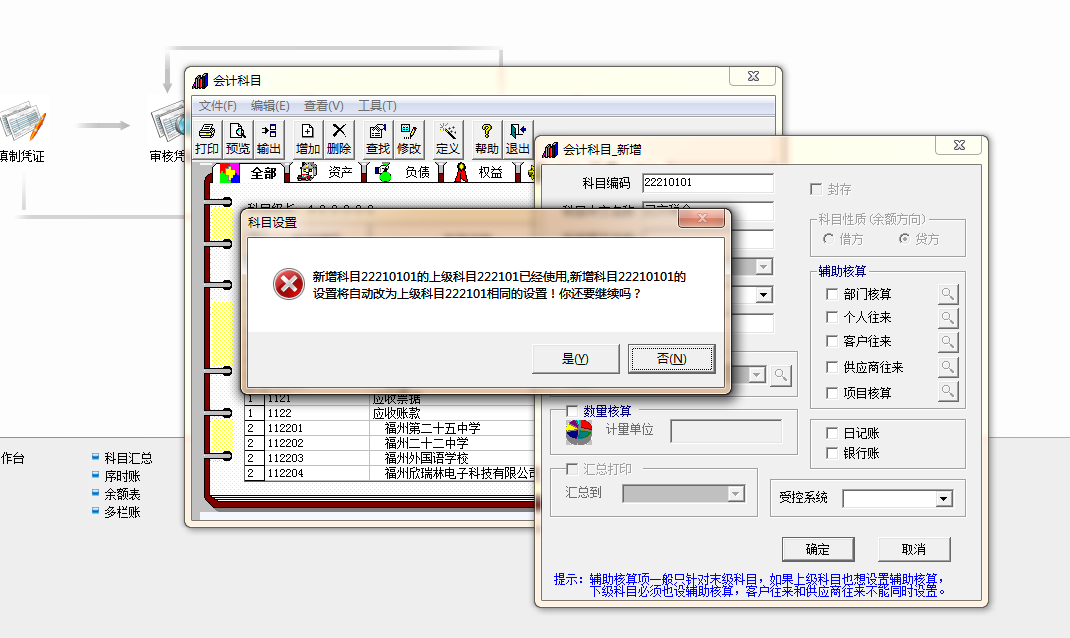The image size is (1070, 638).
Task: Click the 定义 define toolbar icon
Action: click(448, 139)
